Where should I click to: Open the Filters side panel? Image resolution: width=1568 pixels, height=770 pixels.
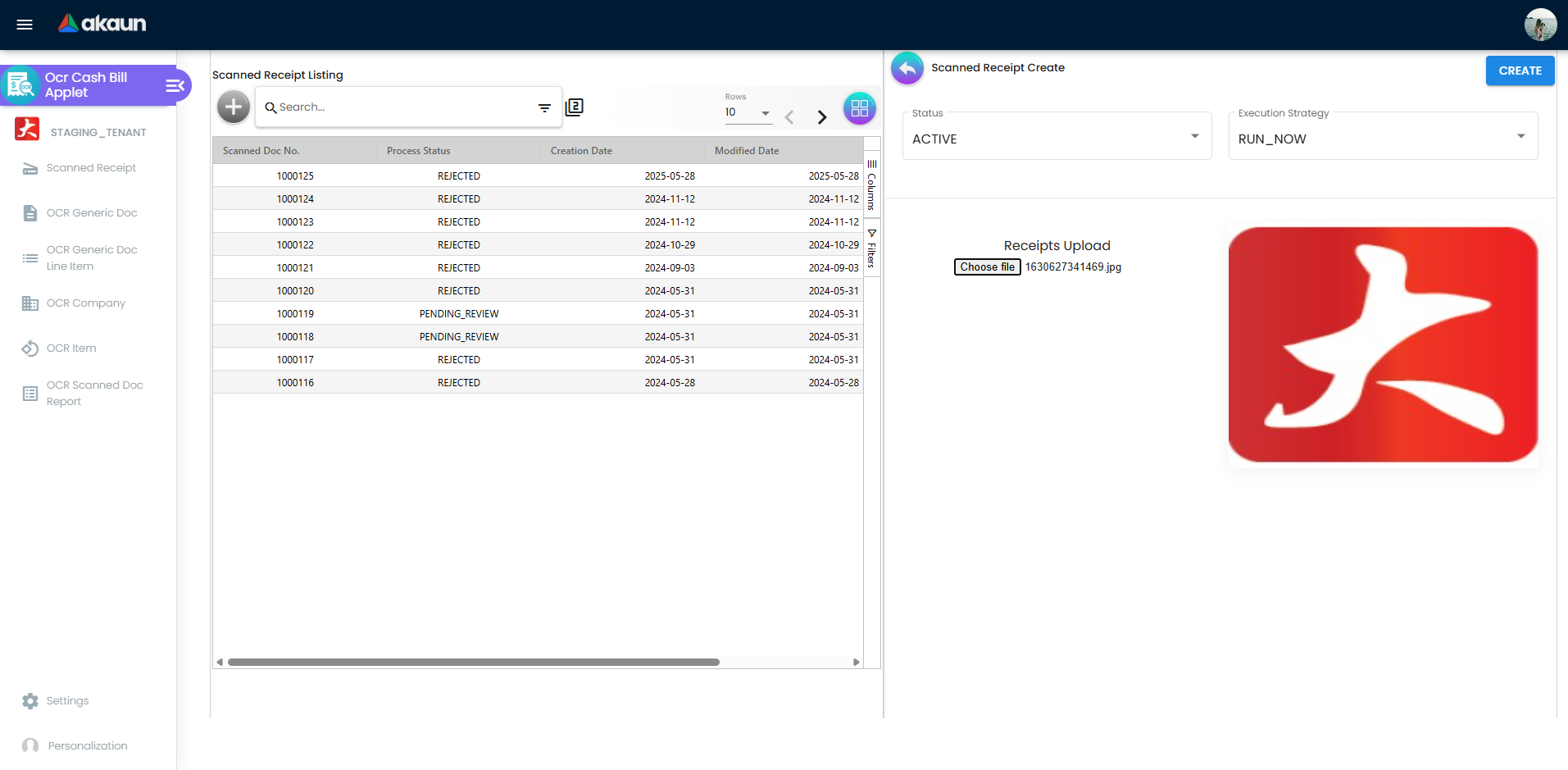pyautogui.click(x=871, y=248)
